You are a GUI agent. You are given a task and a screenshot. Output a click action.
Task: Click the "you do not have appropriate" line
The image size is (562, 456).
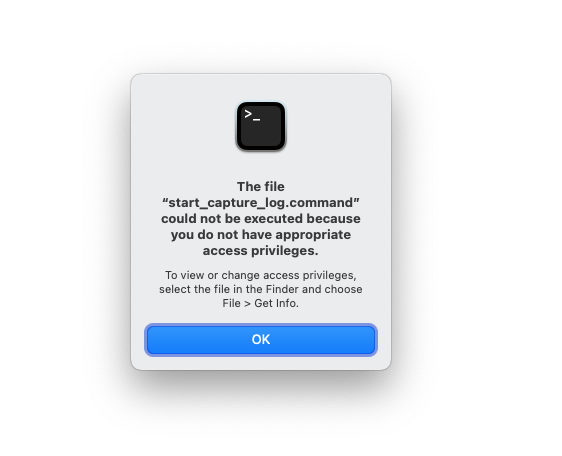261,235
